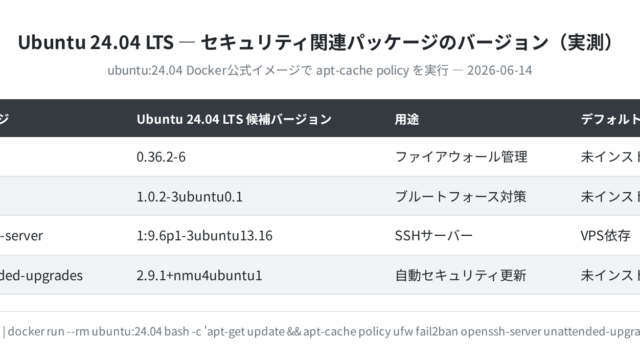640x360 pixels.
Task: Click the subtitle mentioning apt-cache policy 2026-06-14
Action: coord(320,71)
